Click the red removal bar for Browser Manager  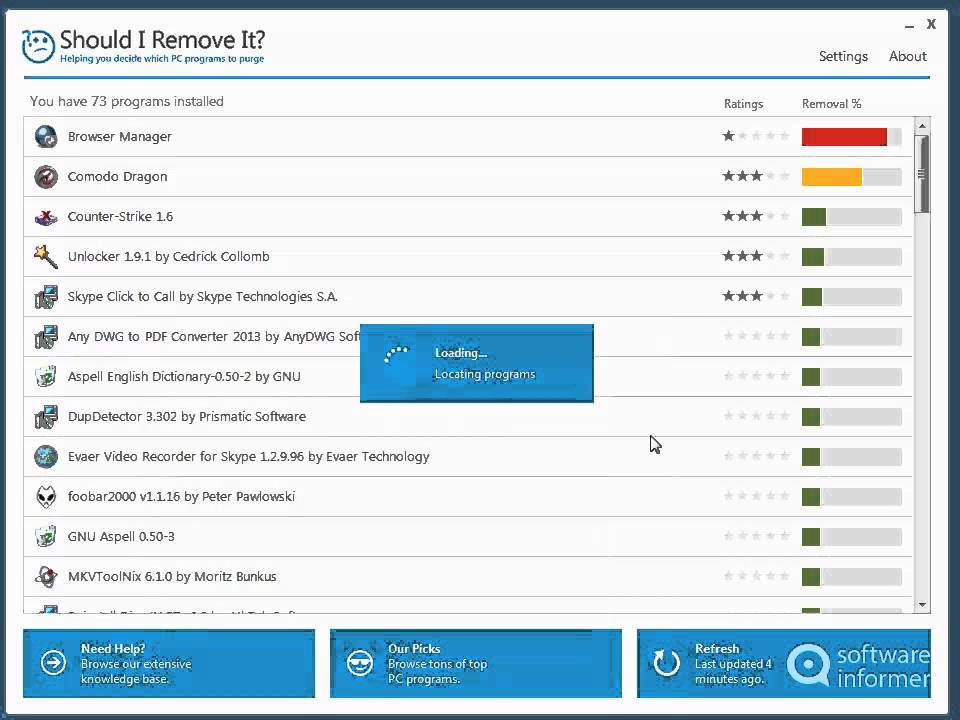coord(844,137)
